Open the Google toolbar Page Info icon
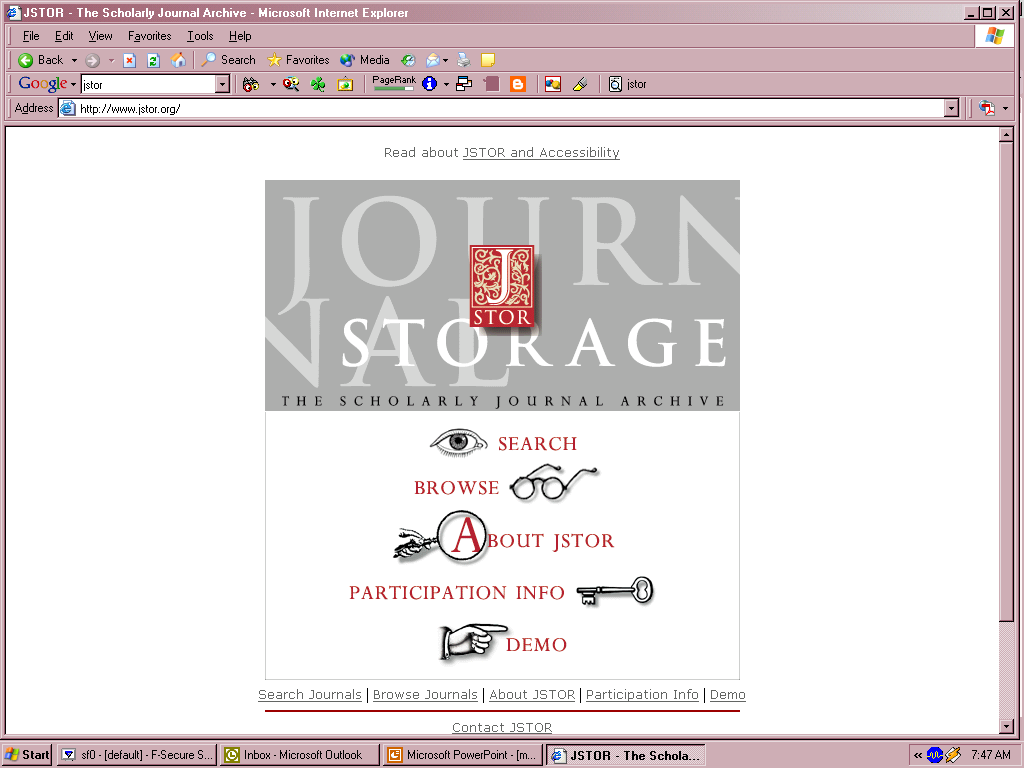 pos(429,84)
